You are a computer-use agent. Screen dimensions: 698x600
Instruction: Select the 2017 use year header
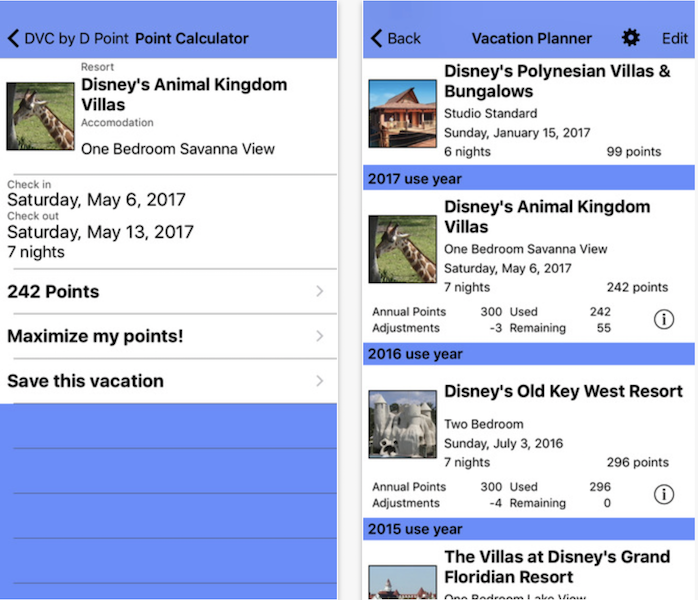click(x=529, y=179)
